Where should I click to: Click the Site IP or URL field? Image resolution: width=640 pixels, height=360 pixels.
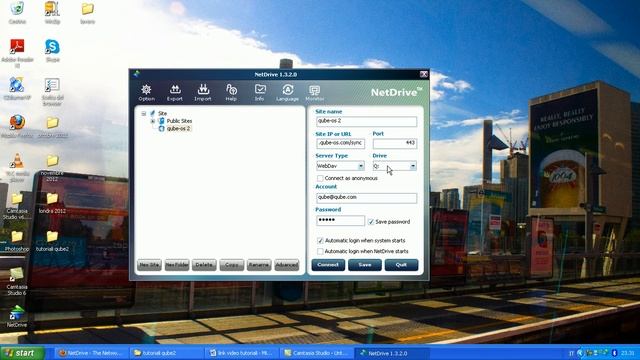pyautogui.click(x=340, y=143)
